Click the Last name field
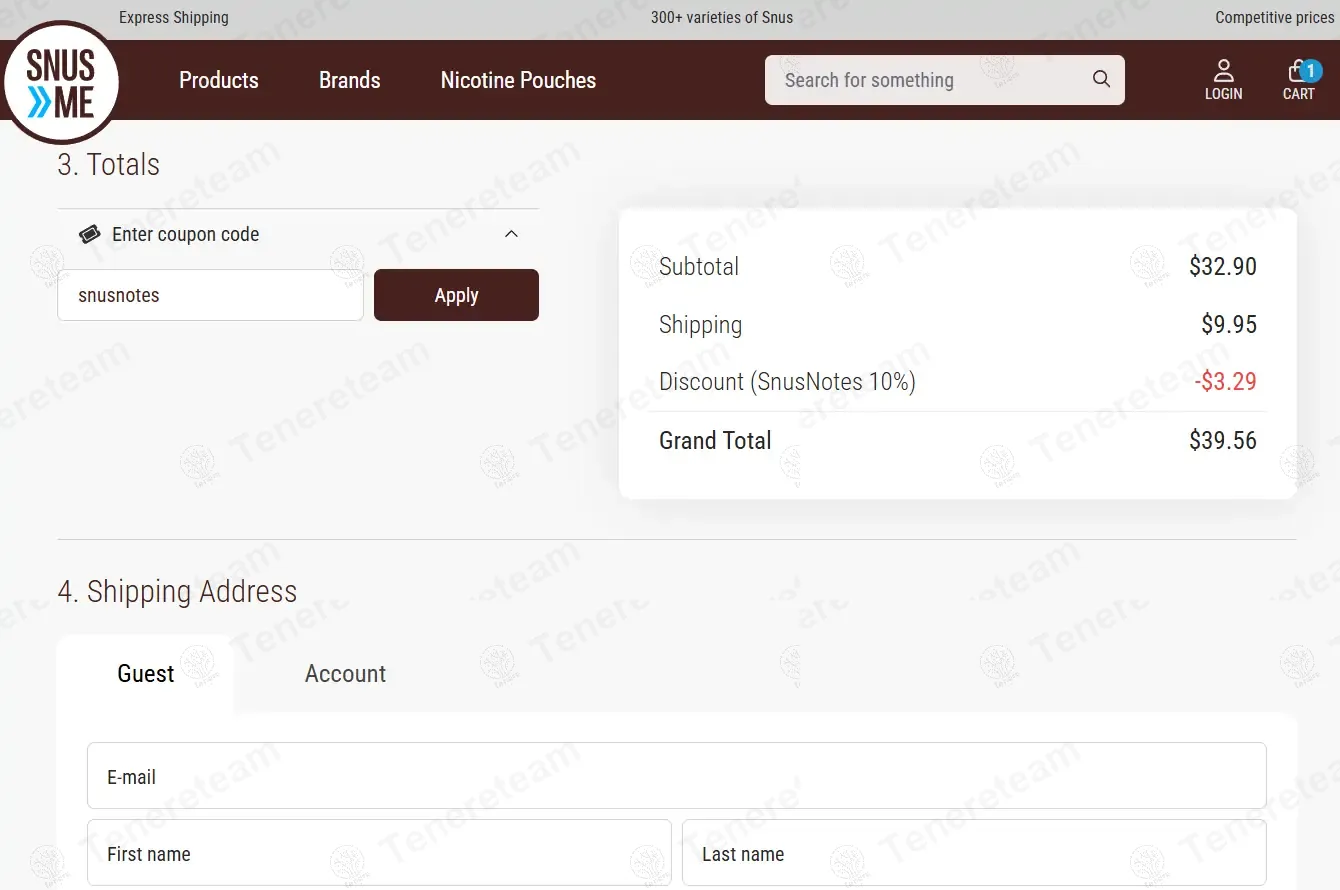The height and width of the screenshot is (890, 1340). [x=974, y=853]
